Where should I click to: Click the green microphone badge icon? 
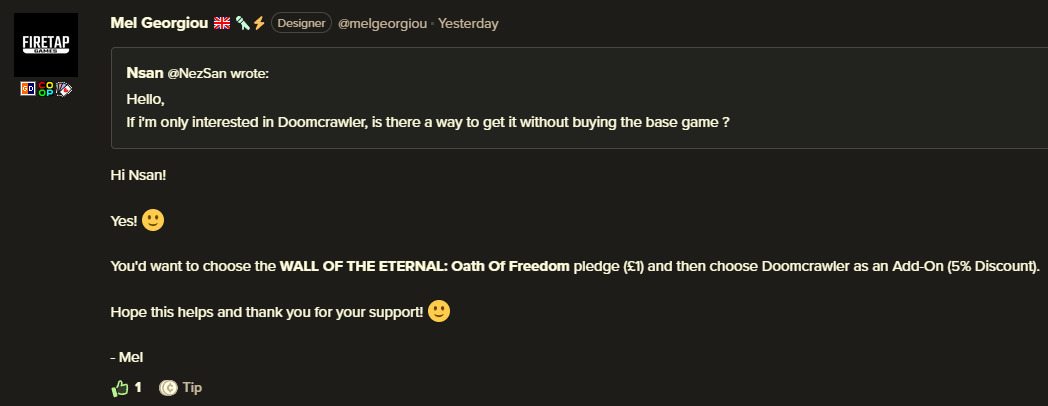pos(242,23)
